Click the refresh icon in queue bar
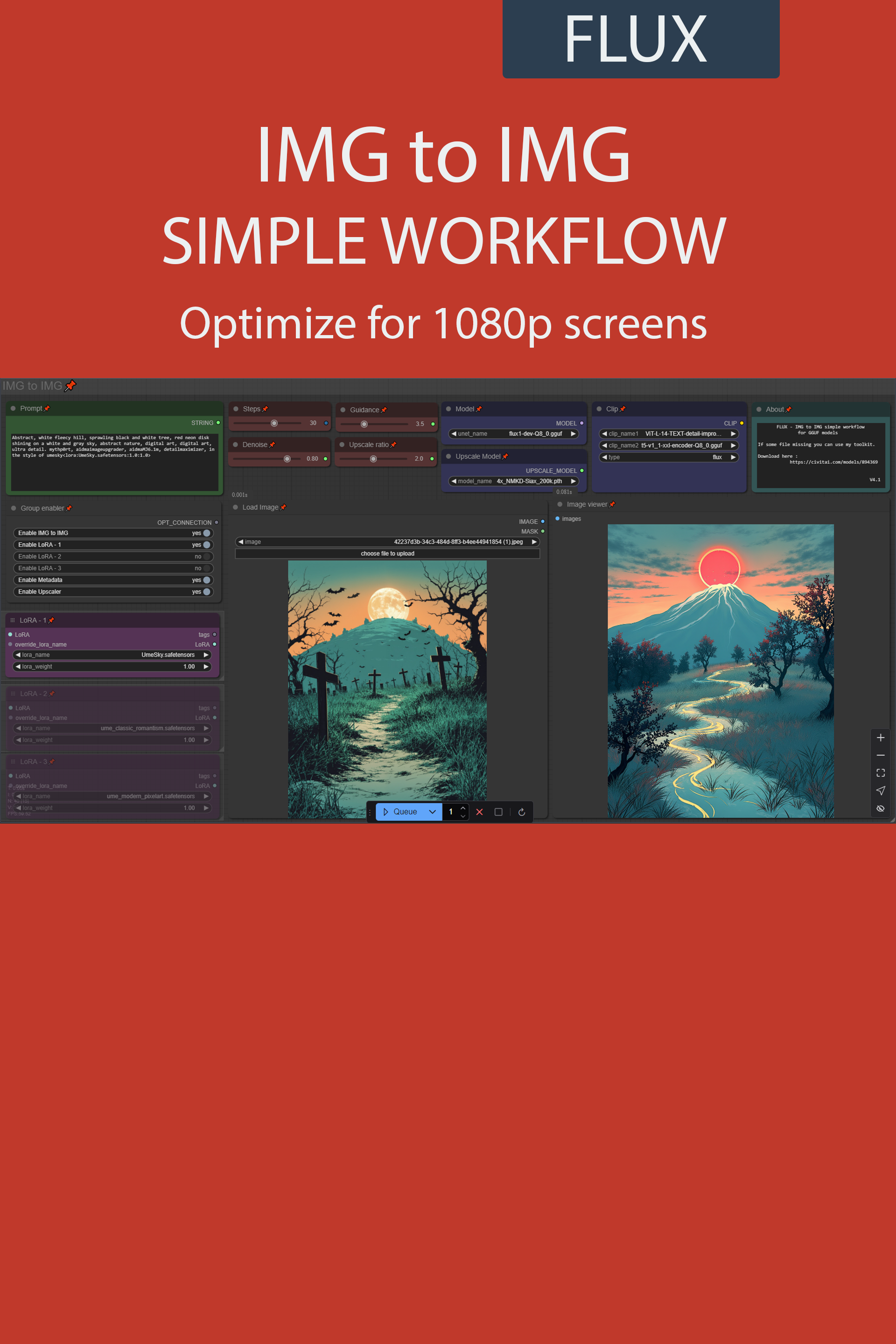896x1344 pixels. (521, 812)
